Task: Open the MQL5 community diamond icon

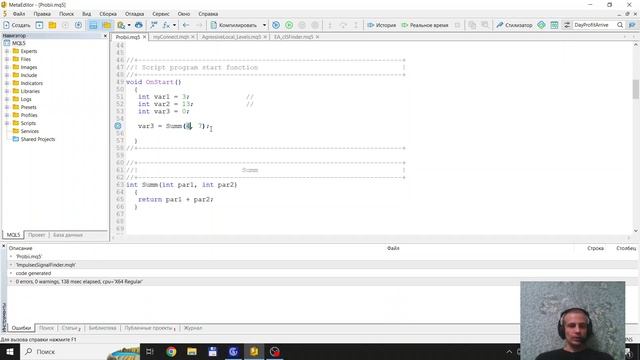Action: pyautogui.click(x=541, y=25)
